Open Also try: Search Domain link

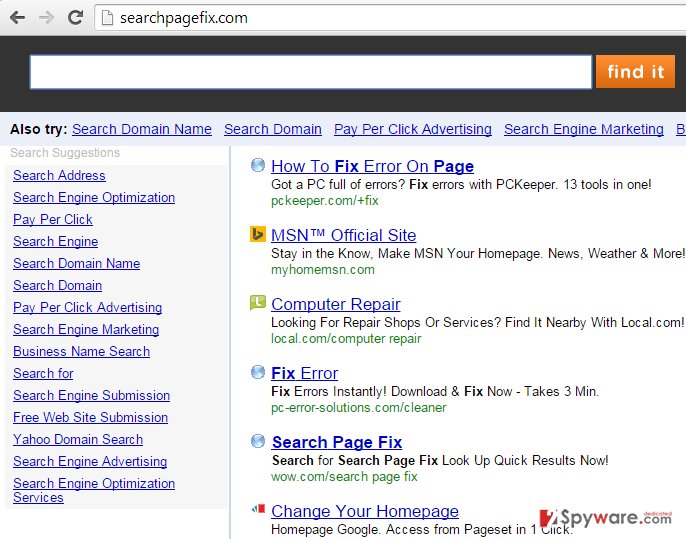pyautogui.click(x=273, y=129)
